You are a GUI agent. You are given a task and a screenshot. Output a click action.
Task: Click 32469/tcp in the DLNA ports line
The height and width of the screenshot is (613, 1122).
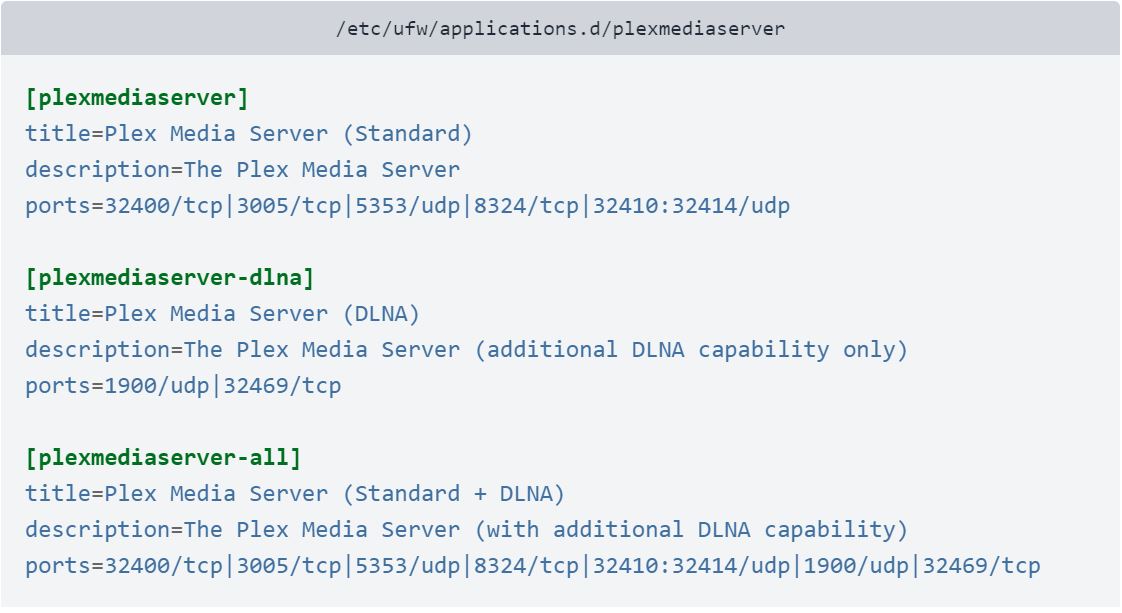point(282,386)
